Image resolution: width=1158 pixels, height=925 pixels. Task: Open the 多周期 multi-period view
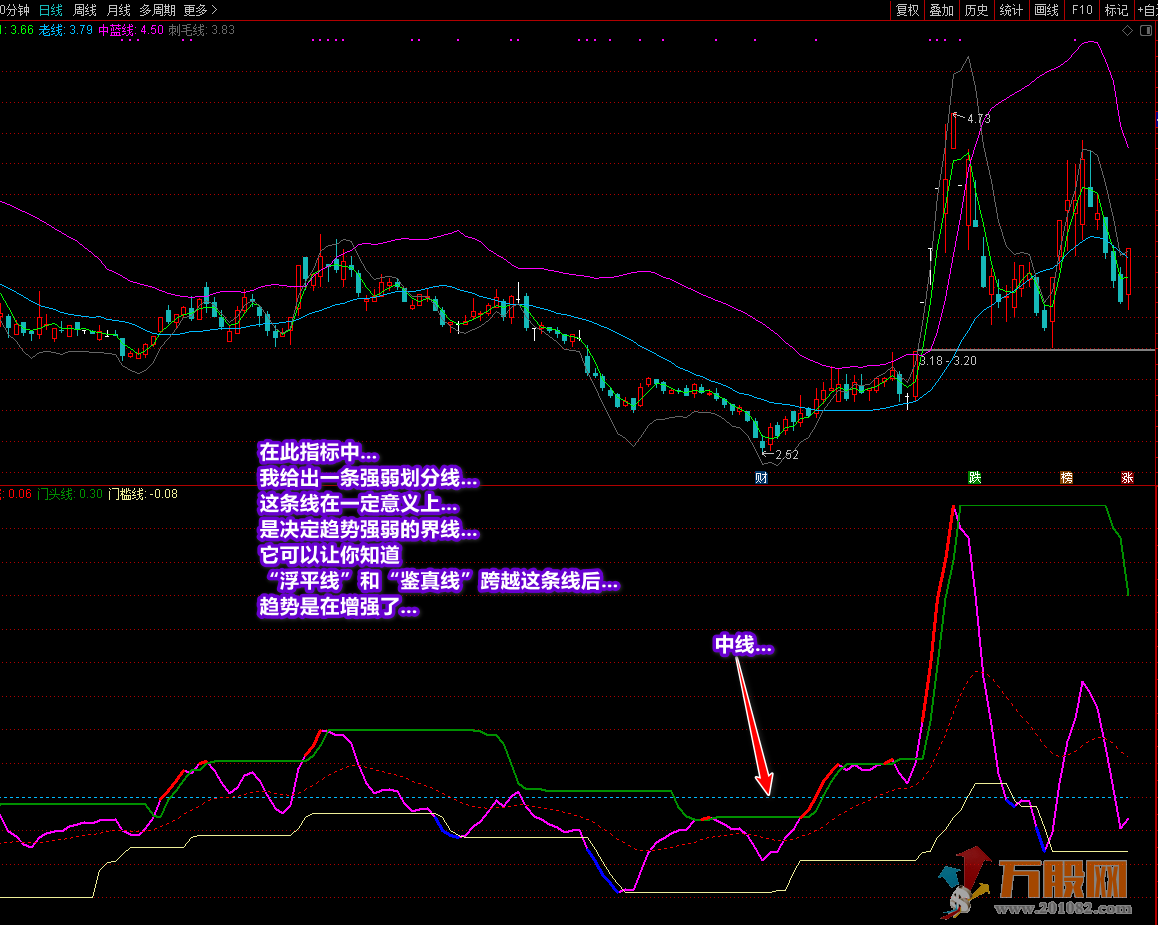[x=157, y=10]
